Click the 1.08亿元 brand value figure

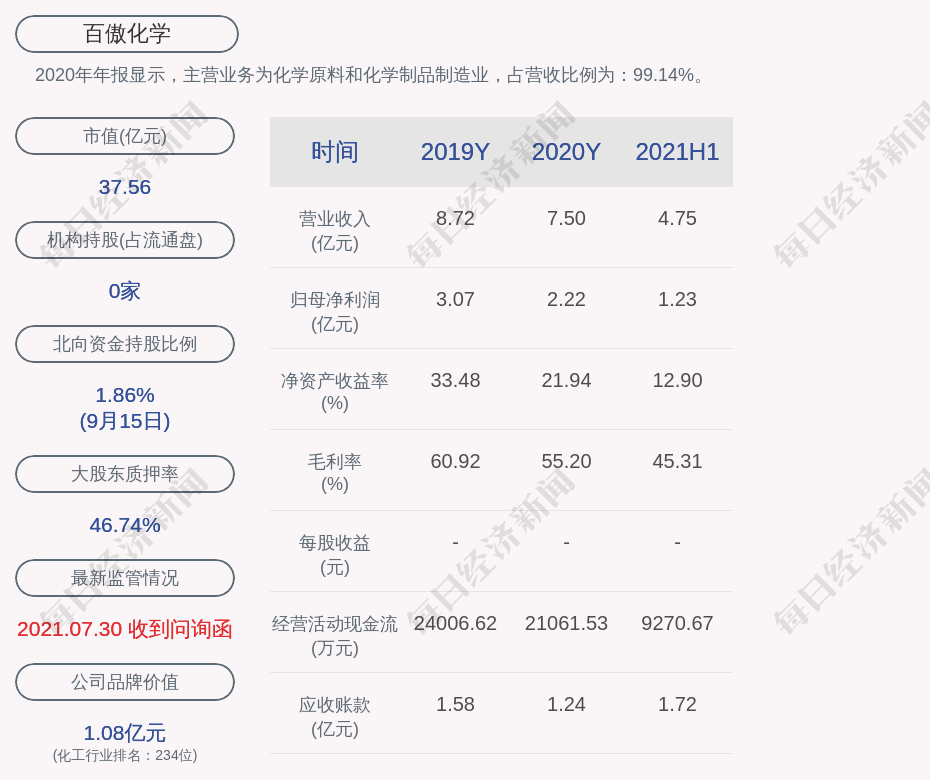pos(125,733)
